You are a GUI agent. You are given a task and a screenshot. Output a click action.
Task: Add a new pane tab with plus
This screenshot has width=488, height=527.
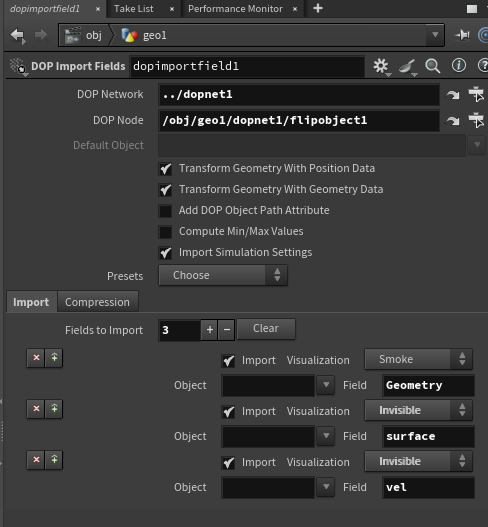pyautogui.click(x=318, y=8)
